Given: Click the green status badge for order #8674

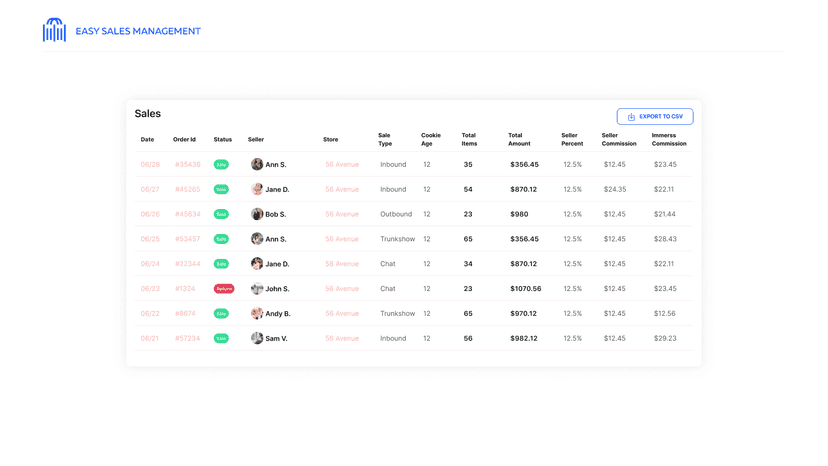Looking at the screenshot, I should (x=221, y=313).
